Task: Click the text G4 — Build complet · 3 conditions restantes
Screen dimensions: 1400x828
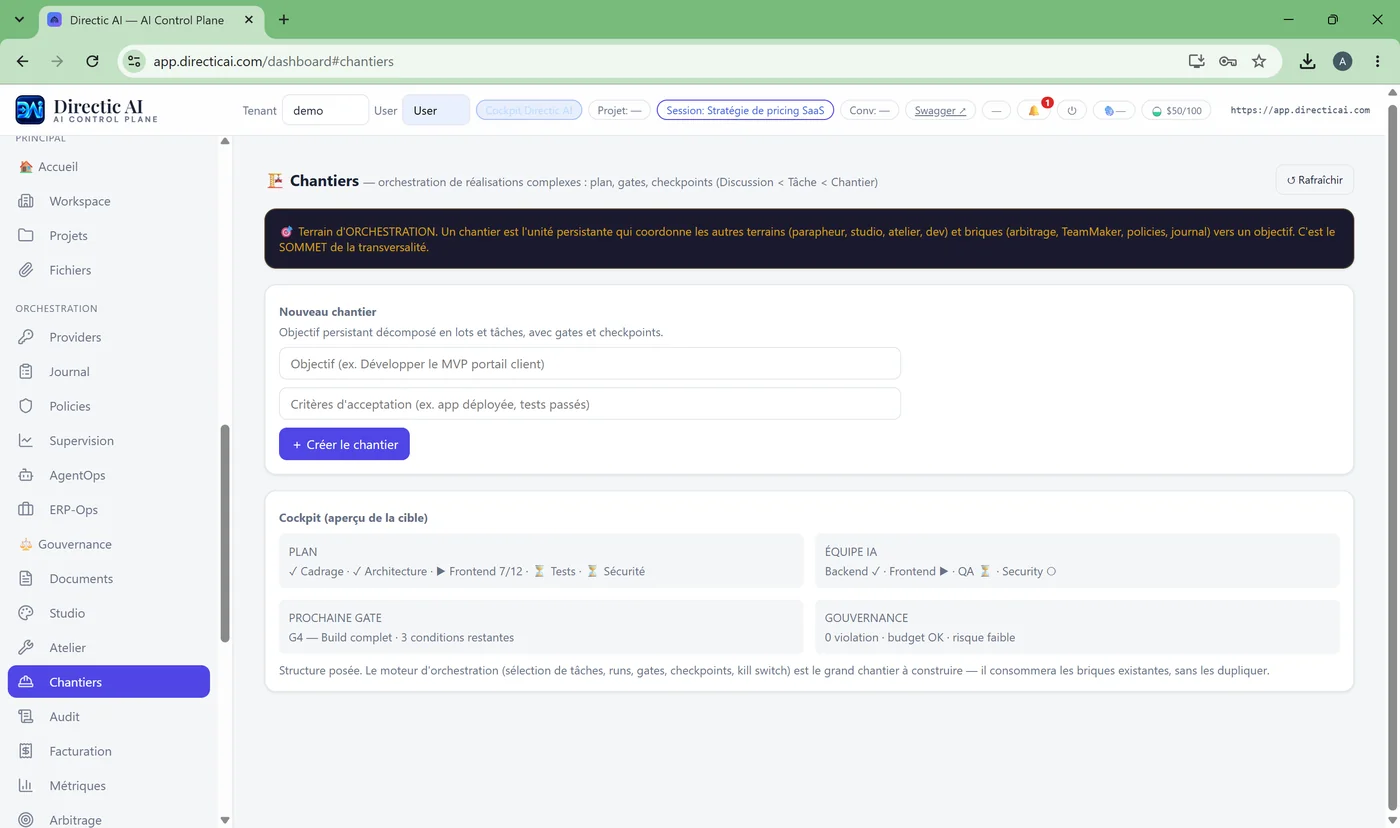Action: coord(401,637)
